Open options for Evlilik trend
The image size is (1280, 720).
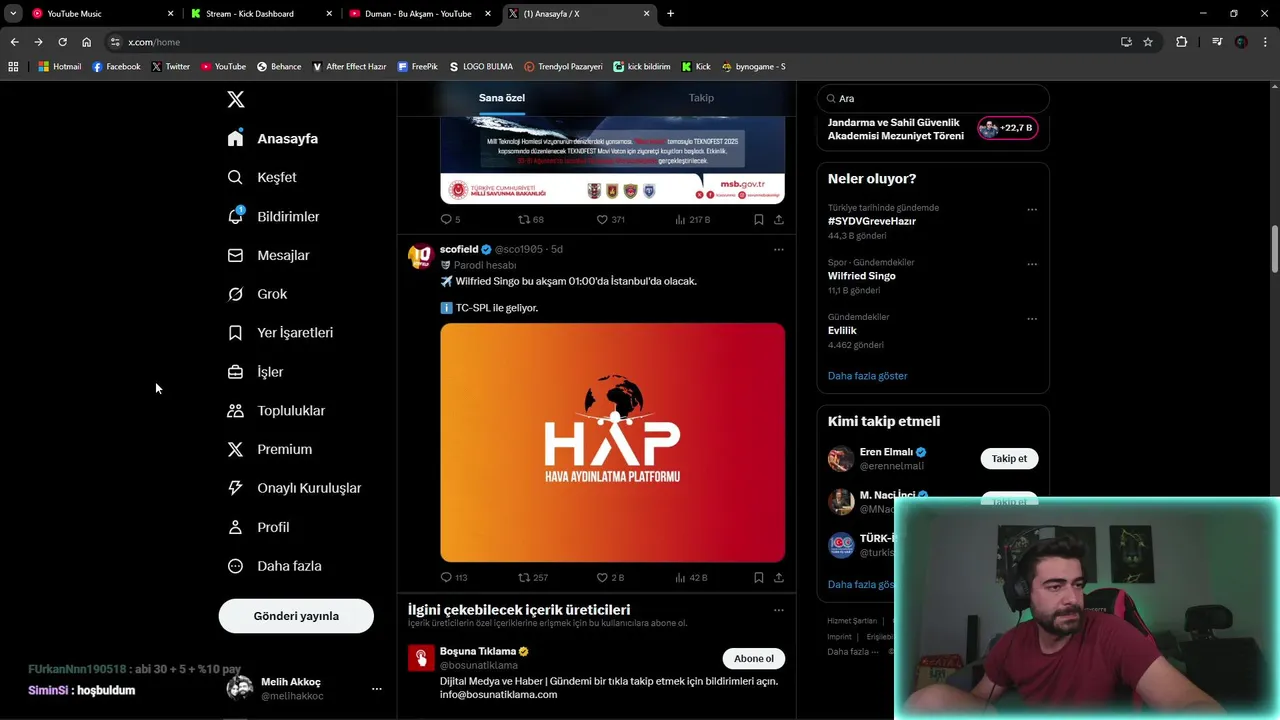[x=1032, y=319]
